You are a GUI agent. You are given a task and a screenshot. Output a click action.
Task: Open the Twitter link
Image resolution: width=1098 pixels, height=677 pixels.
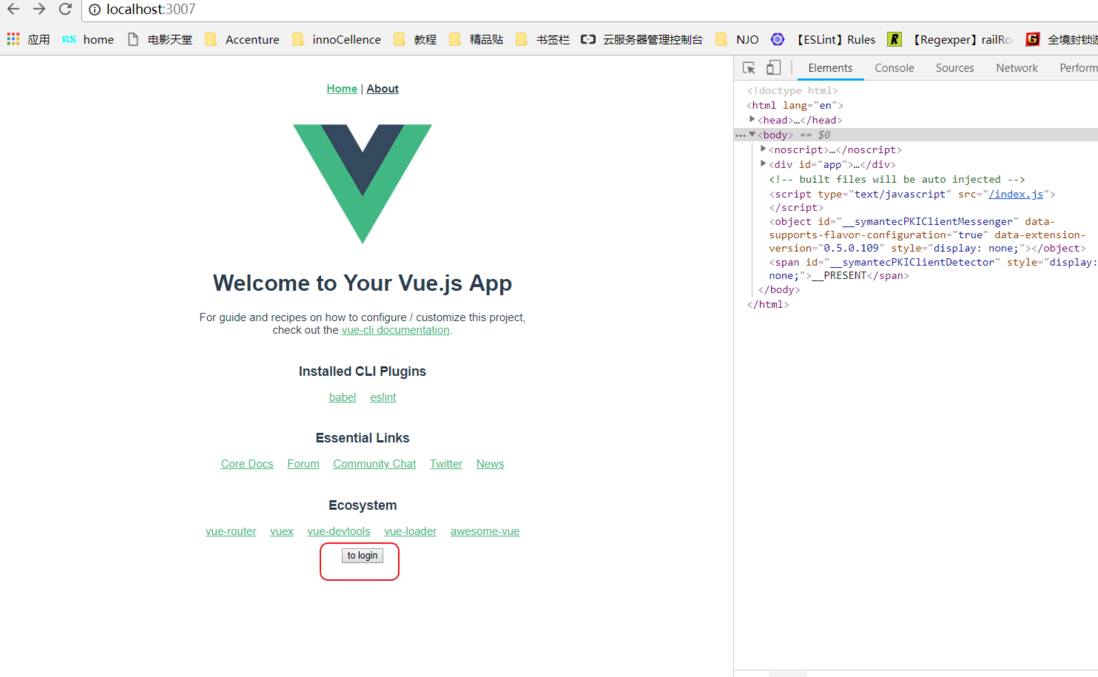tap(446, 463)
